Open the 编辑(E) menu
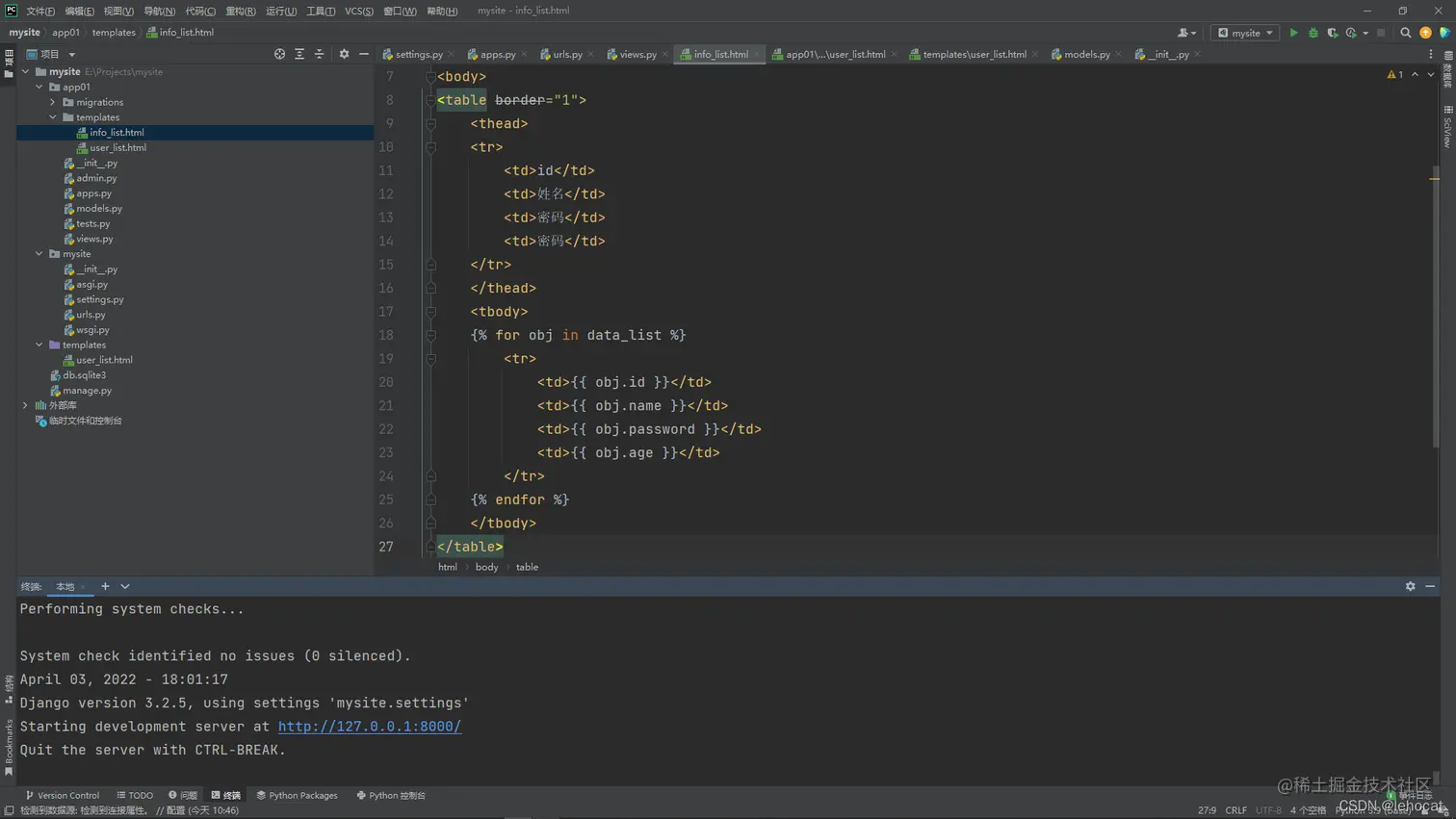 80,11
